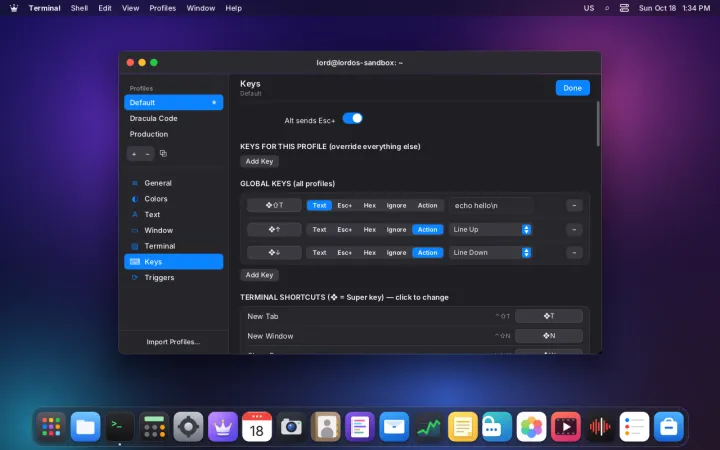Select Ignore mode for Line Up row
The height and width of the screenshot is (450, 720).
pyautogui.click(x=396, y=230)
